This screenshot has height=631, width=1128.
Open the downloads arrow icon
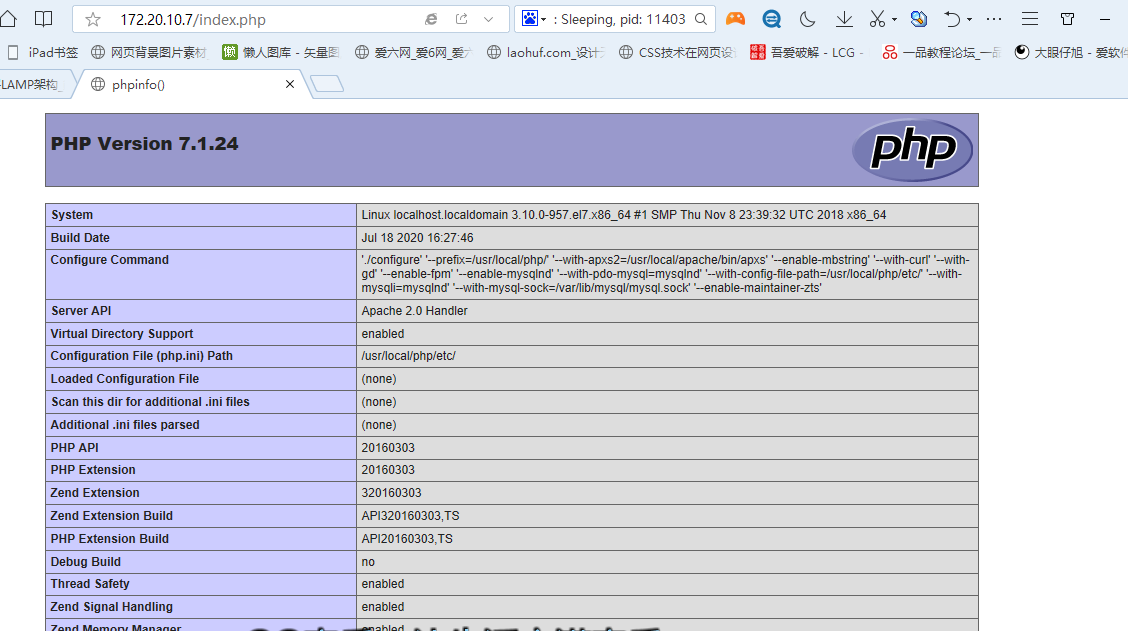[844, 19]
